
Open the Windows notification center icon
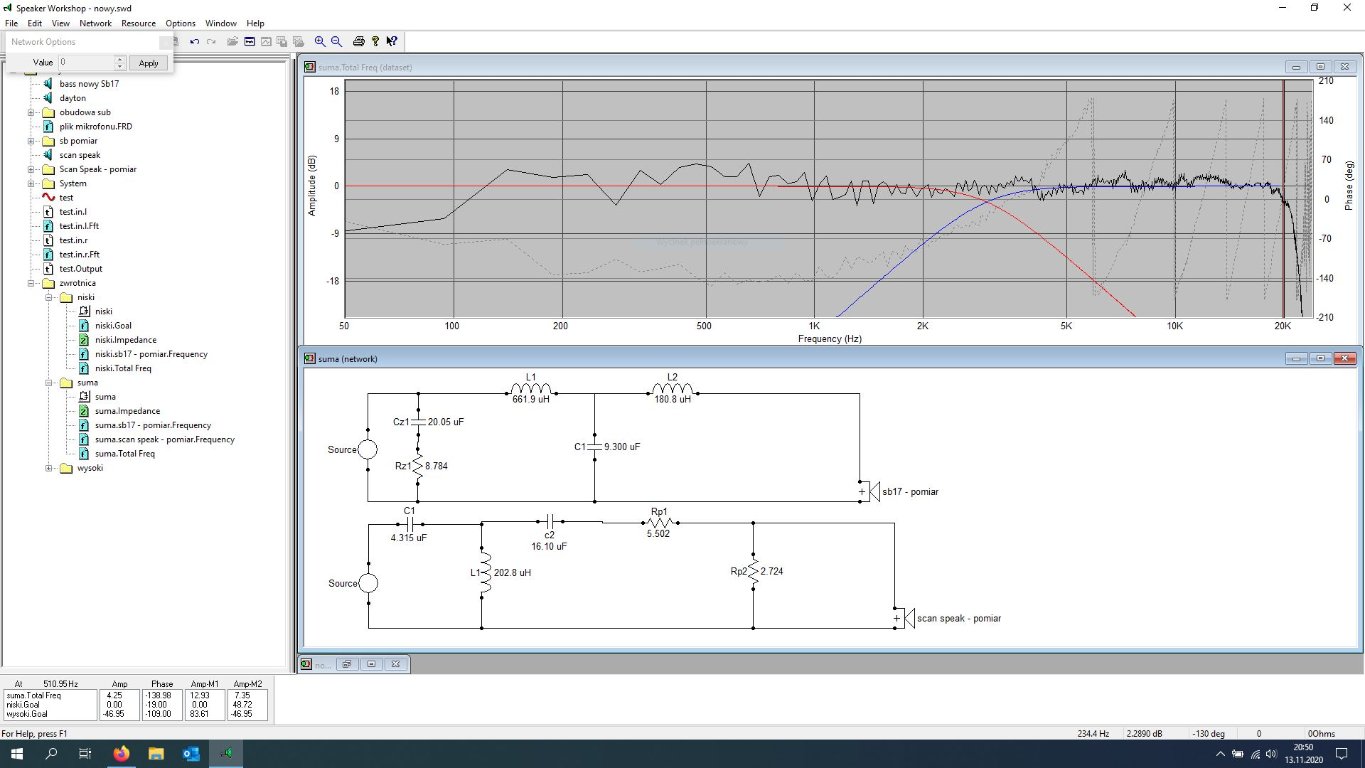(x=1342, y=753)
